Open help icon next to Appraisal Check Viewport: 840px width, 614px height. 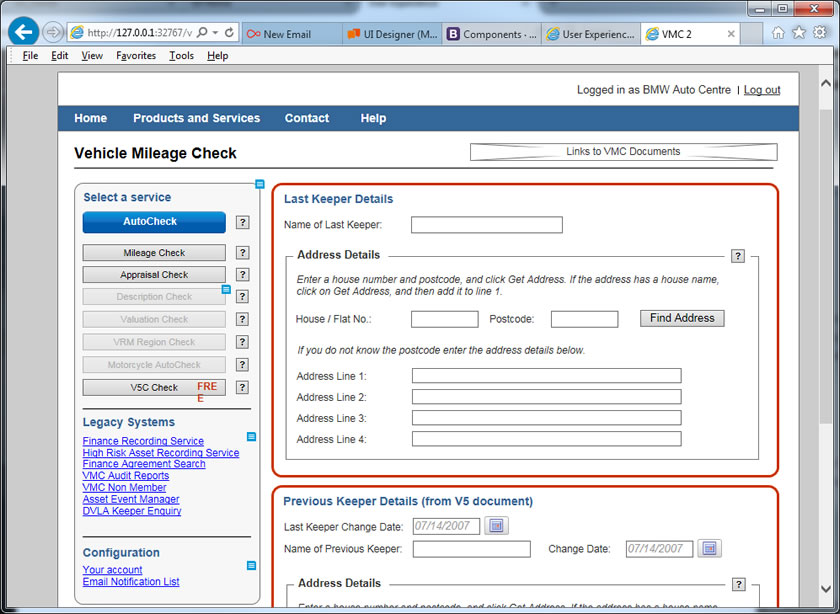(x=243, y=275)
